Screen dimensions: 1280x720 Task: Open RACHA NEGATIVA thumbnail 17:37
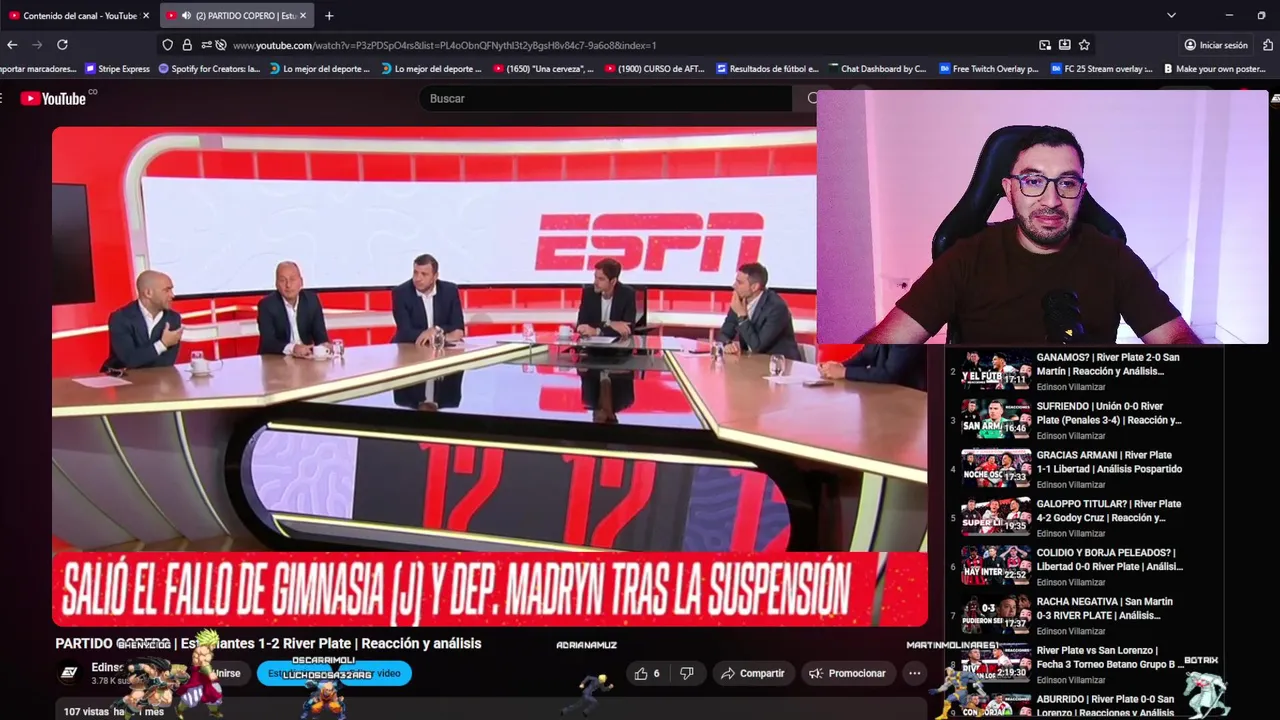(996, 614)
